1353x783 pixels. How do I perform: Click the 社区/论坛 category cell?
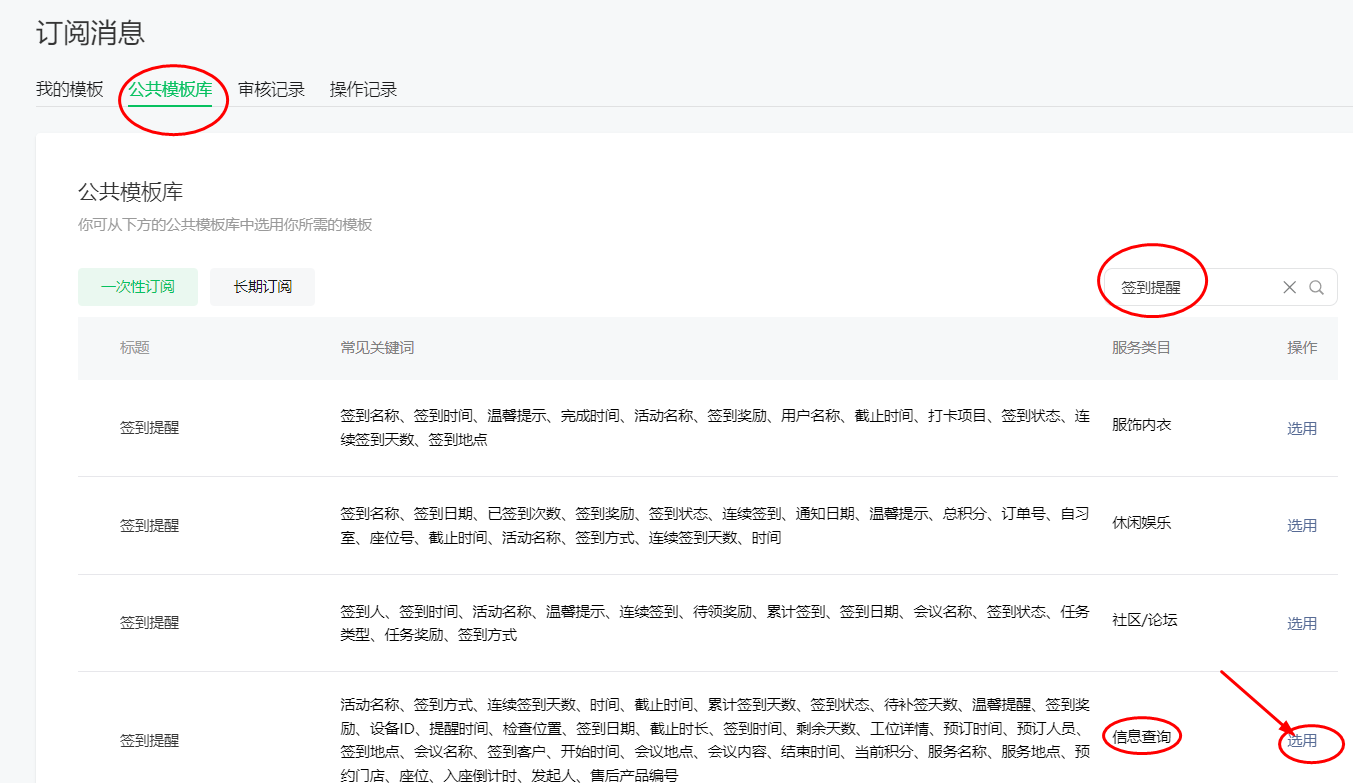[1145, 619]
